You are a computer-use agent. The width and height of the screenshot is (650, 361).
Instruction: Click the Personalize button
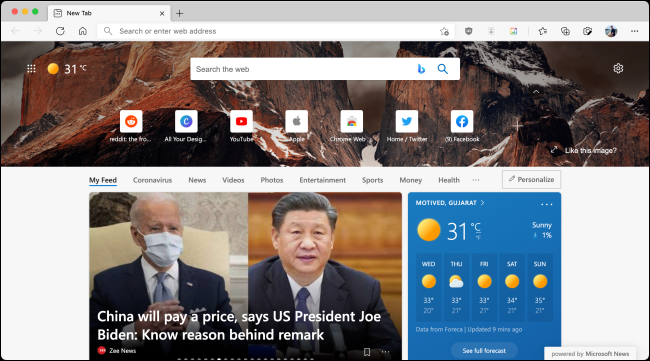(x=531, y=179)
